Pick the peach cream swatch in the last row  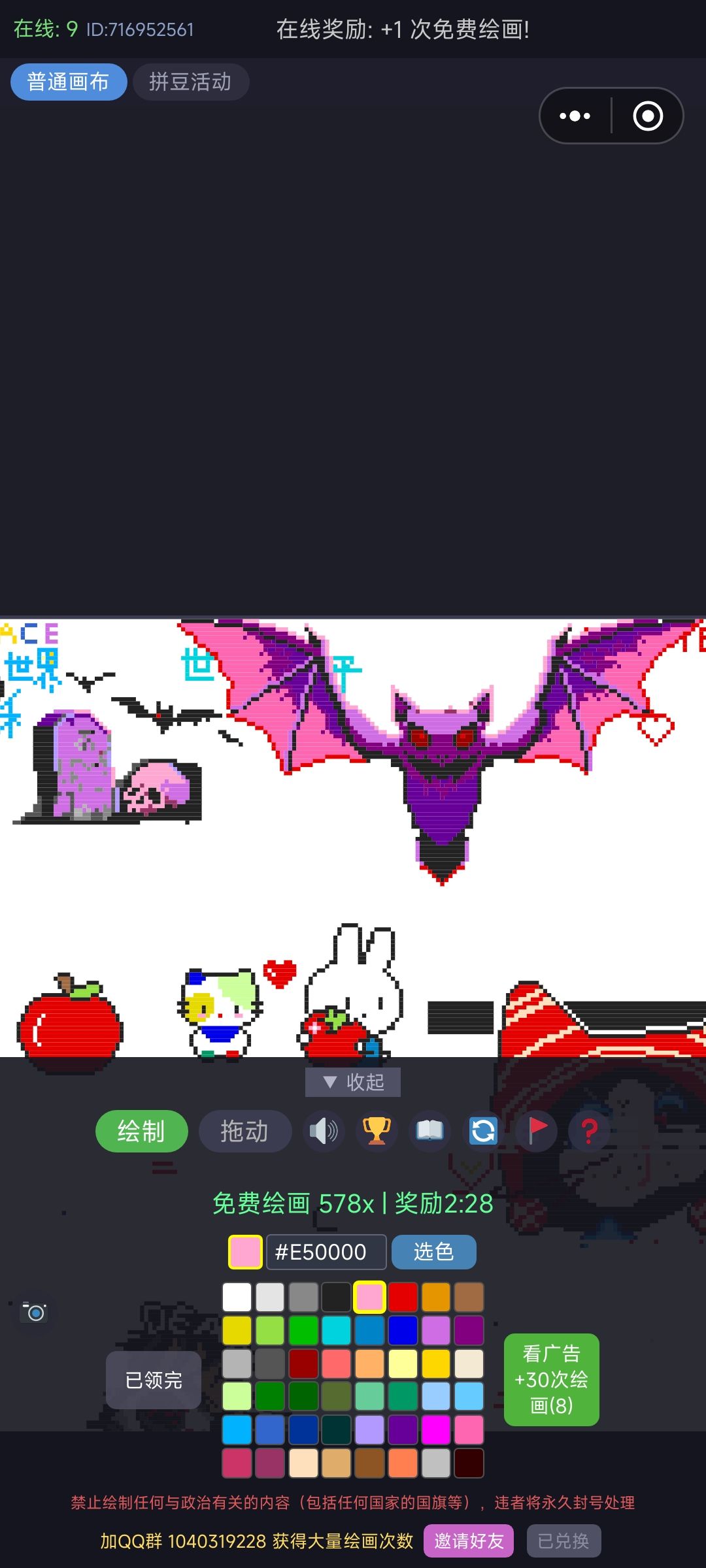tap(303, 1463)
